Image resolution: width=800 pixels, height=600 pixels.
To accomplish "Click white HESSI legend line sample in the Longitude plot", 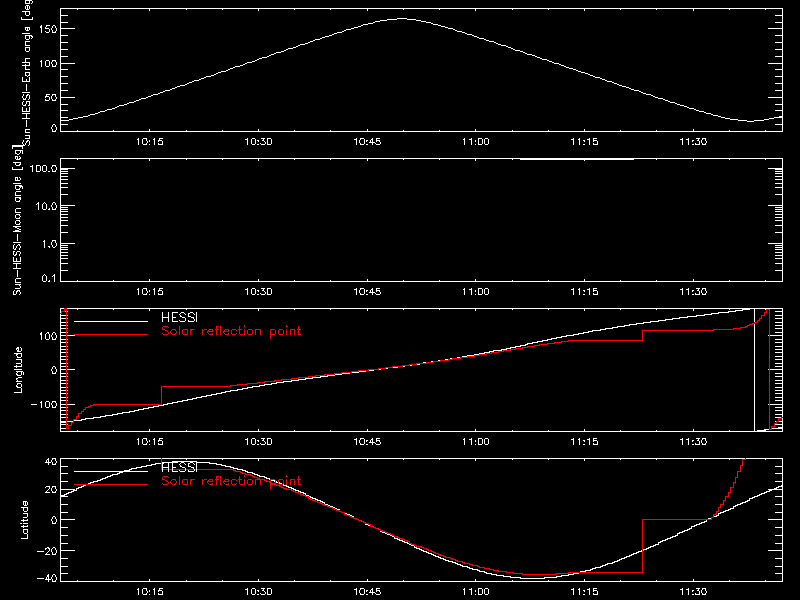I will click(111, 321).
